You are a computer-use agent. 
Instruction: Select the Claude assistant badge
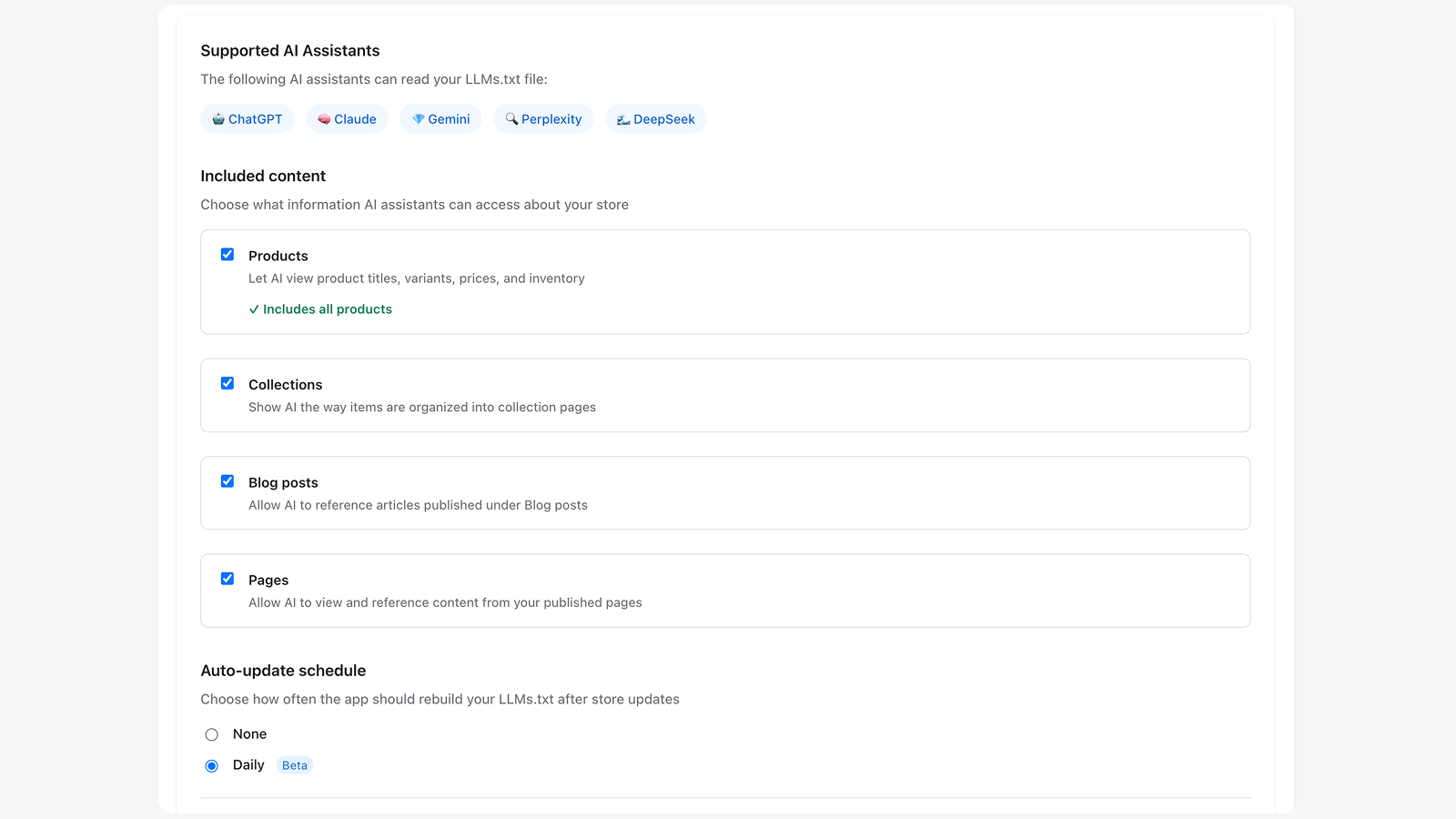pyautogui.click(x=347, y=118)
